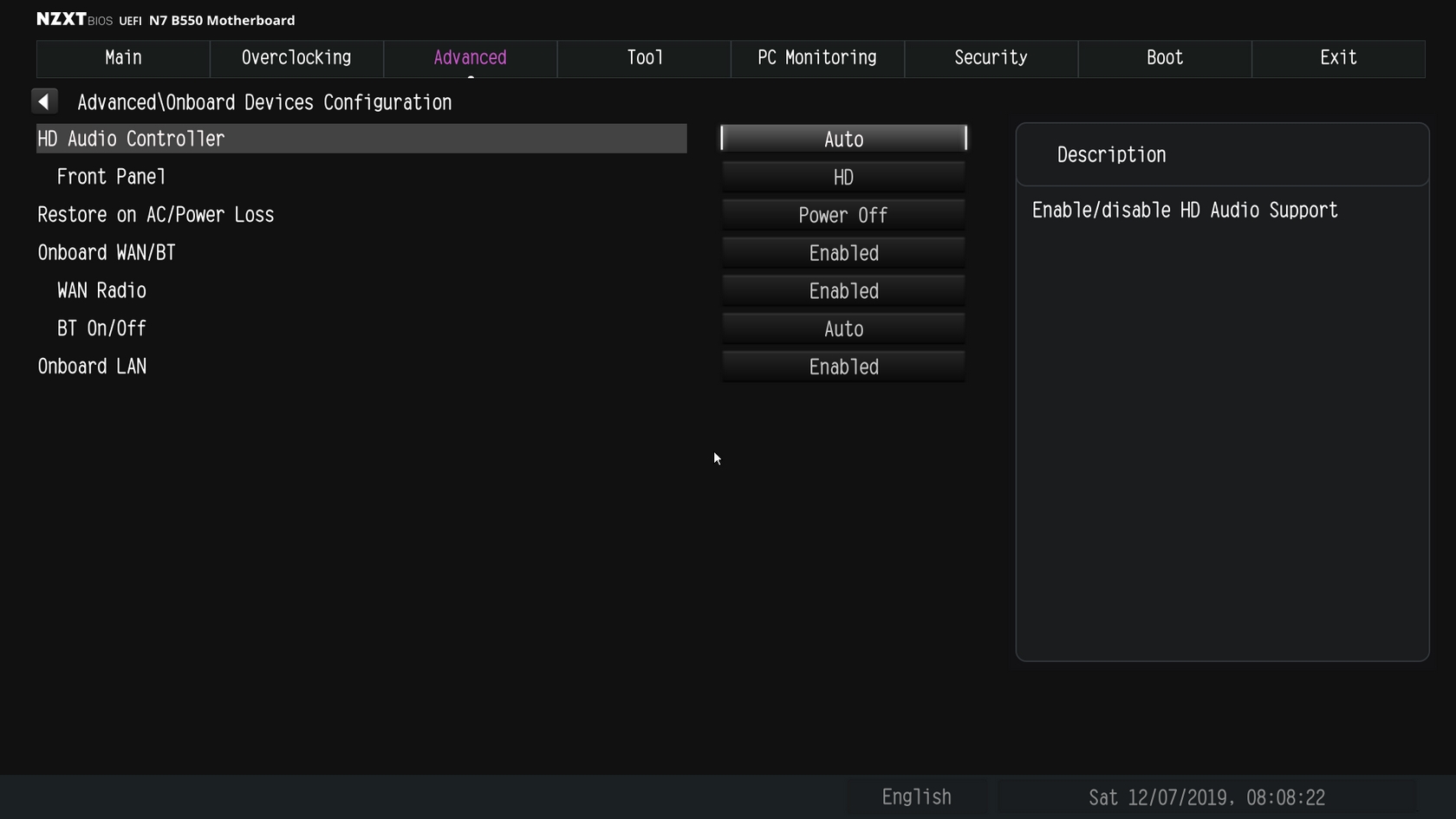Click the N7 B550 Motherboard title
This screenshot has width=1456, height=819.
222,20
